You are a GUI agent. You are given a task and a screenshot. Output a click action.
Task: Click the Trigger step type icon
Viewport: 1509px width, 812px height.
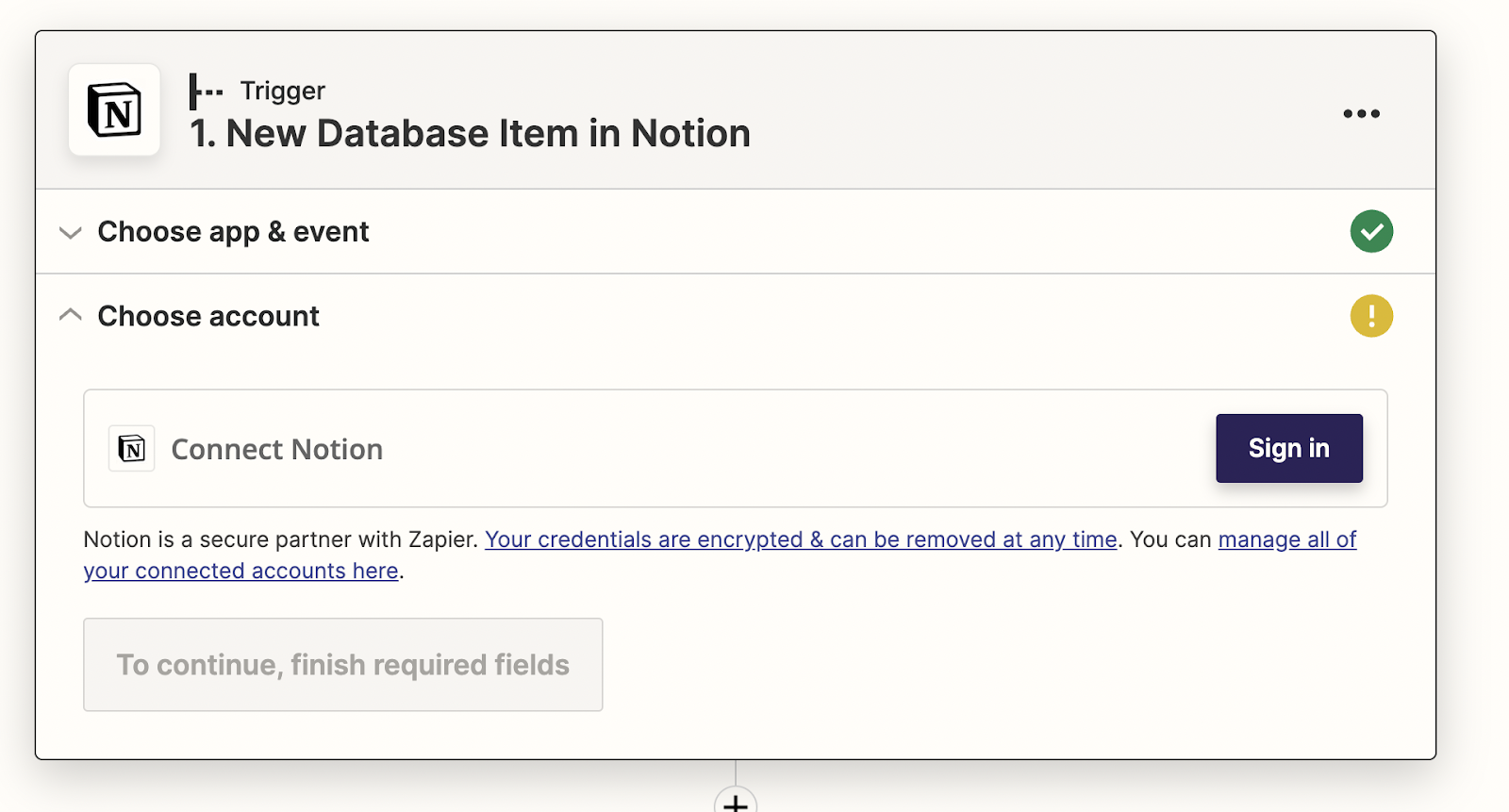[x=206, y=91]
